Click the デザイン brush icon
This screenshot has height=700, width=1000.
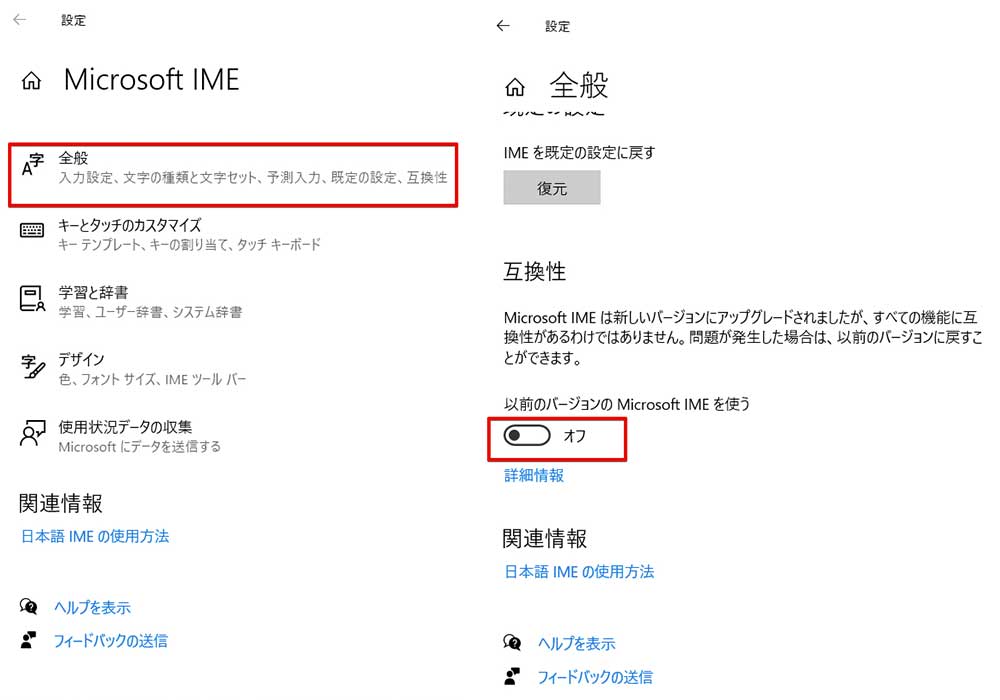pos(33,367)
